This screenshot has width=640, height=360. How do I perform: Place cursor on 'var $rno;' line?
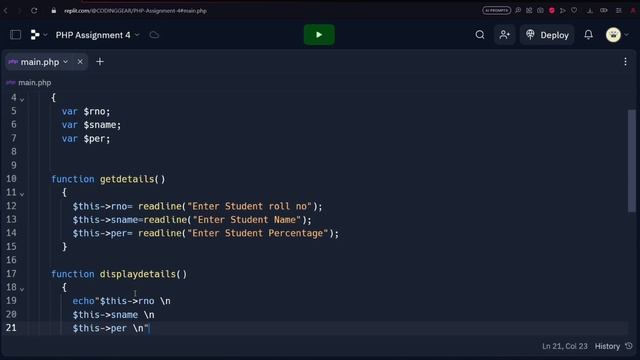86,111
